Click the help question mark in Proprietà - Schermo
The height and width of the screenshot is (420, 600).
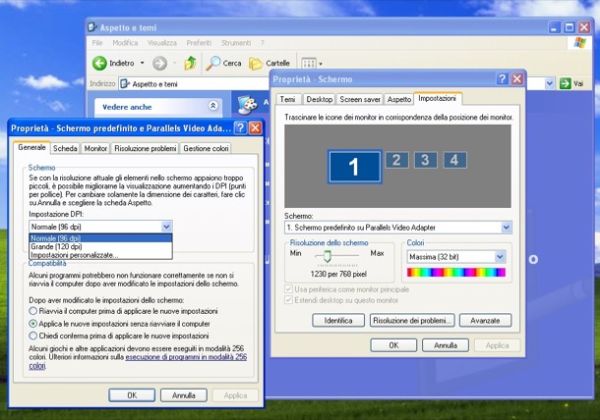coord(502,78)
